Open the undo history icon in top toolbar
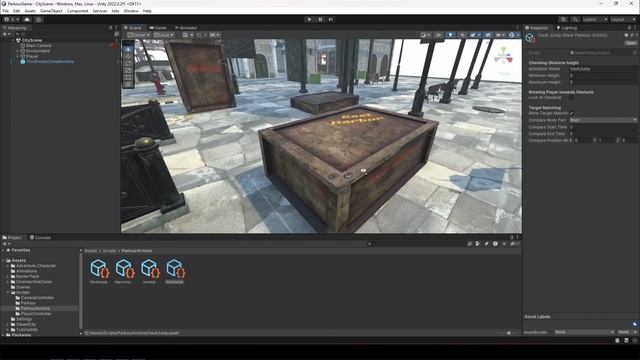 (563, 19)
